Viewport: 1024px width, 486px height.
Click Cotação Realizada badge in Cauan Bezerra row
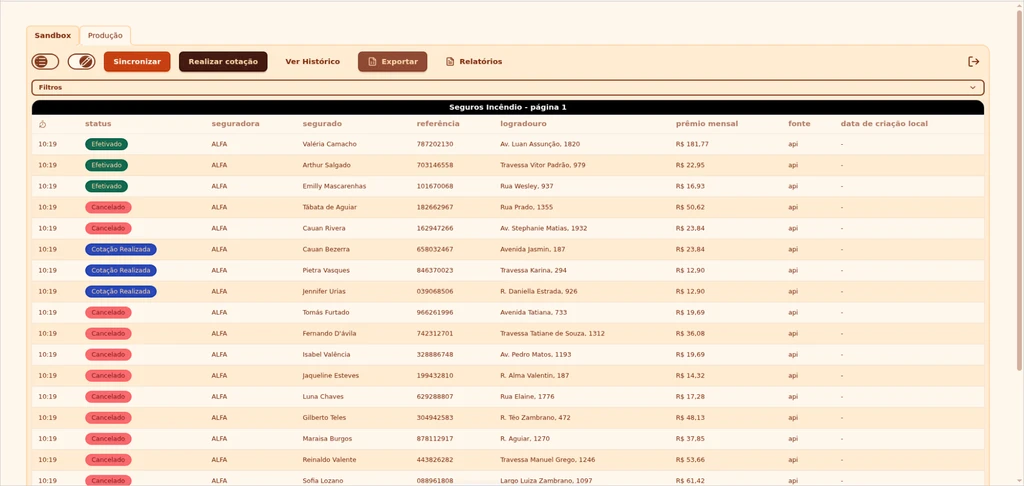[x=121, y=249]
